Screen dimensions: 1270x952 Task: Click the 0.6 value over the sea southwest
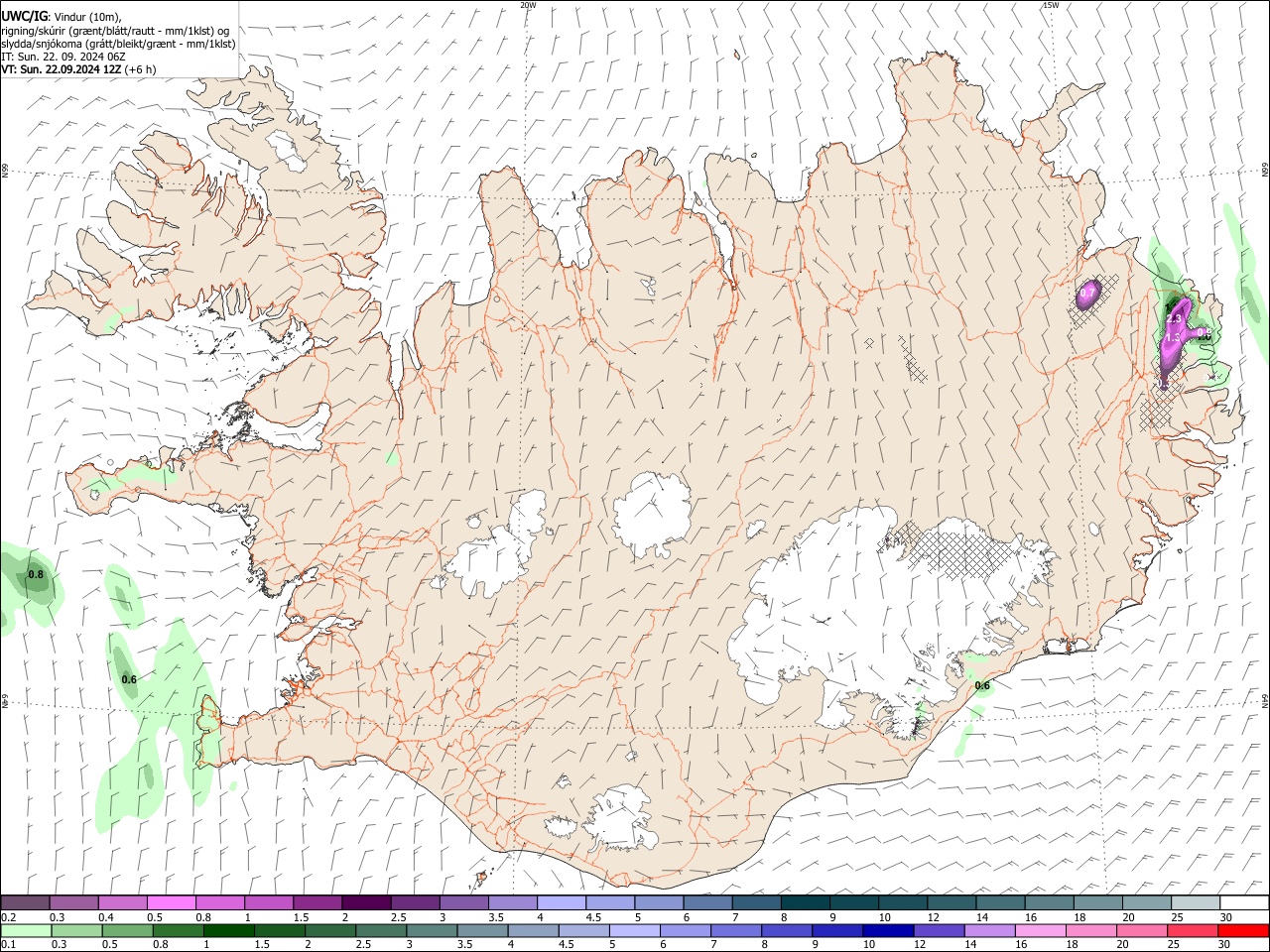pos(129,679)
